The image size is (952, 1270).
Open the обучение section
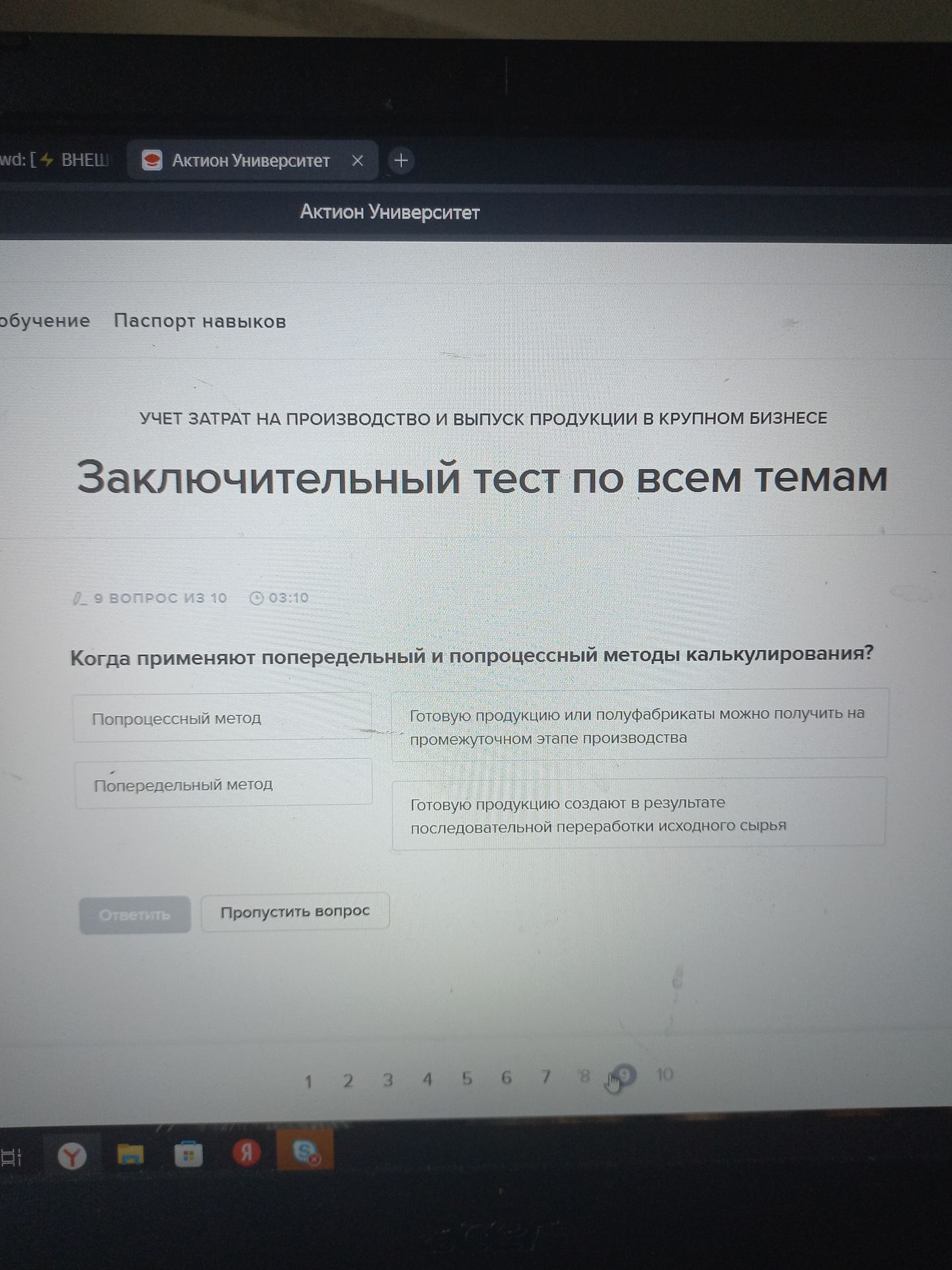[44, 321]
